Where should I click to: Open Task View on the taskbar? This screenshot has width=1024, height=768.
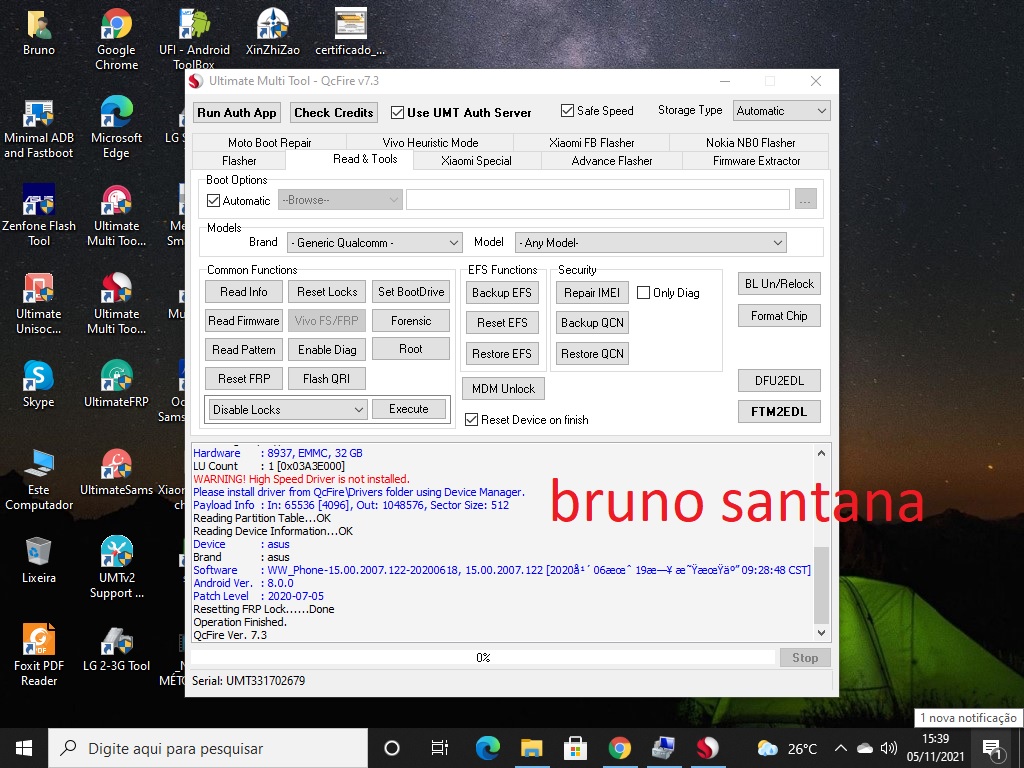coord(440,748)
